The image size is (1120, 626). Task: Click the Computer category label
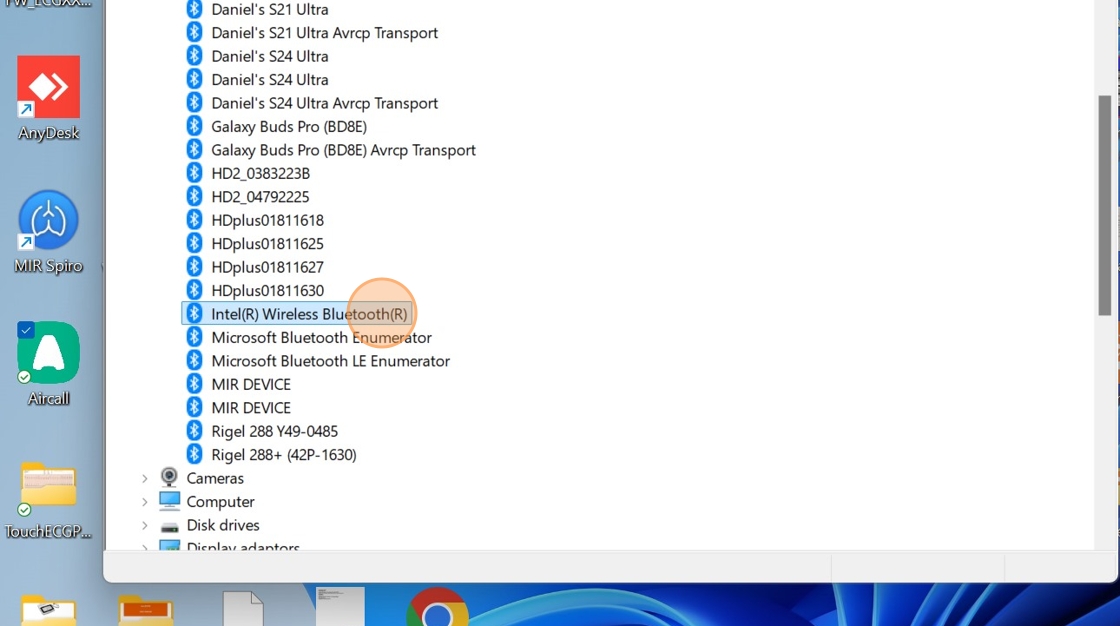220,502
